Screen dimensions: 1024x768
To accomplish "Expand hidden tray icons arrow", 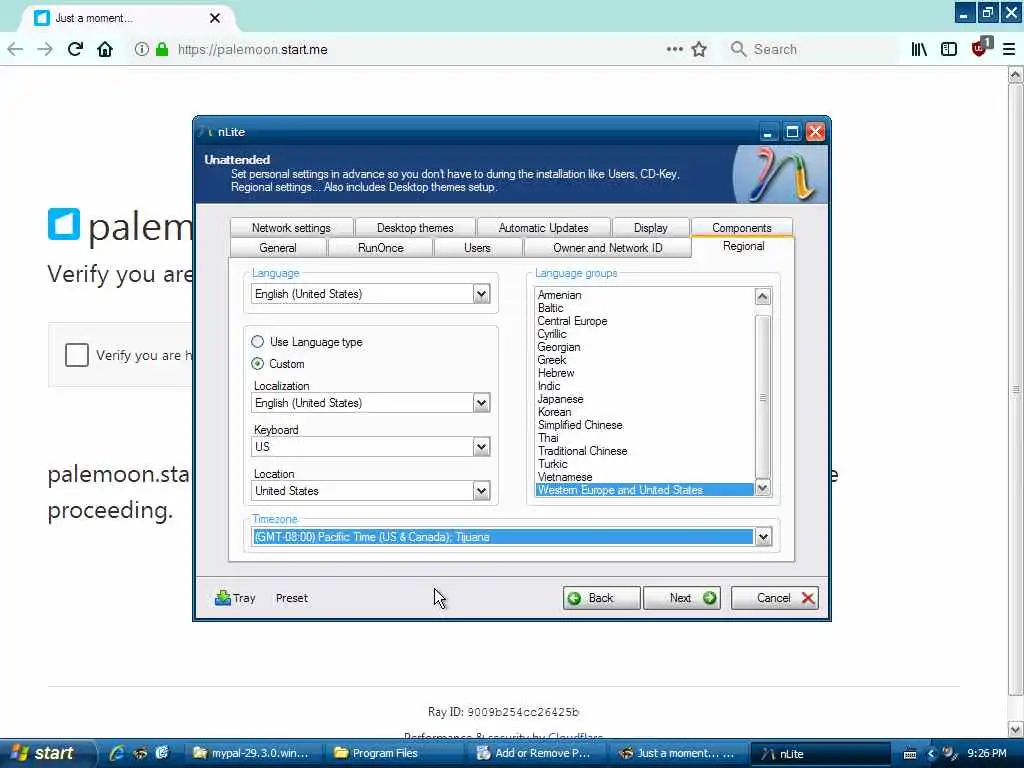I will point(931,754).
